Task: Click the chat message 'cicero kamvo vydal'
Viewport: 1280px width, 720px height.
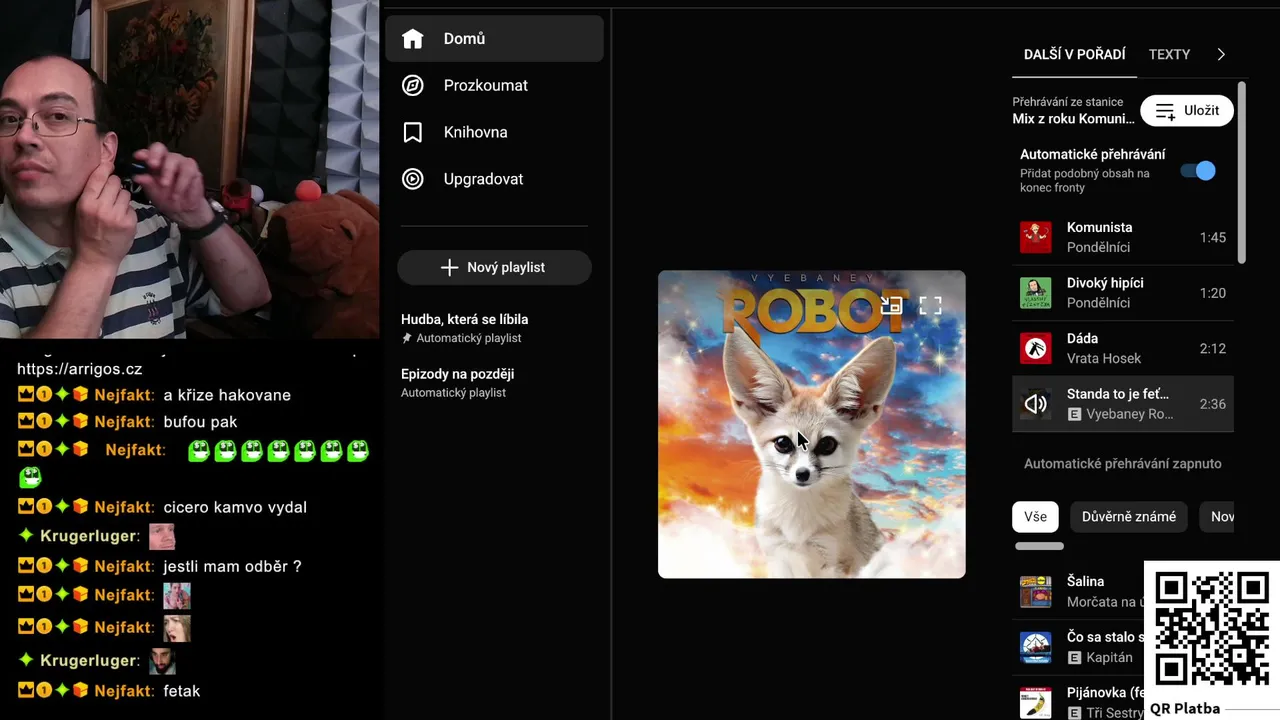Action: (x=235, y=508)
